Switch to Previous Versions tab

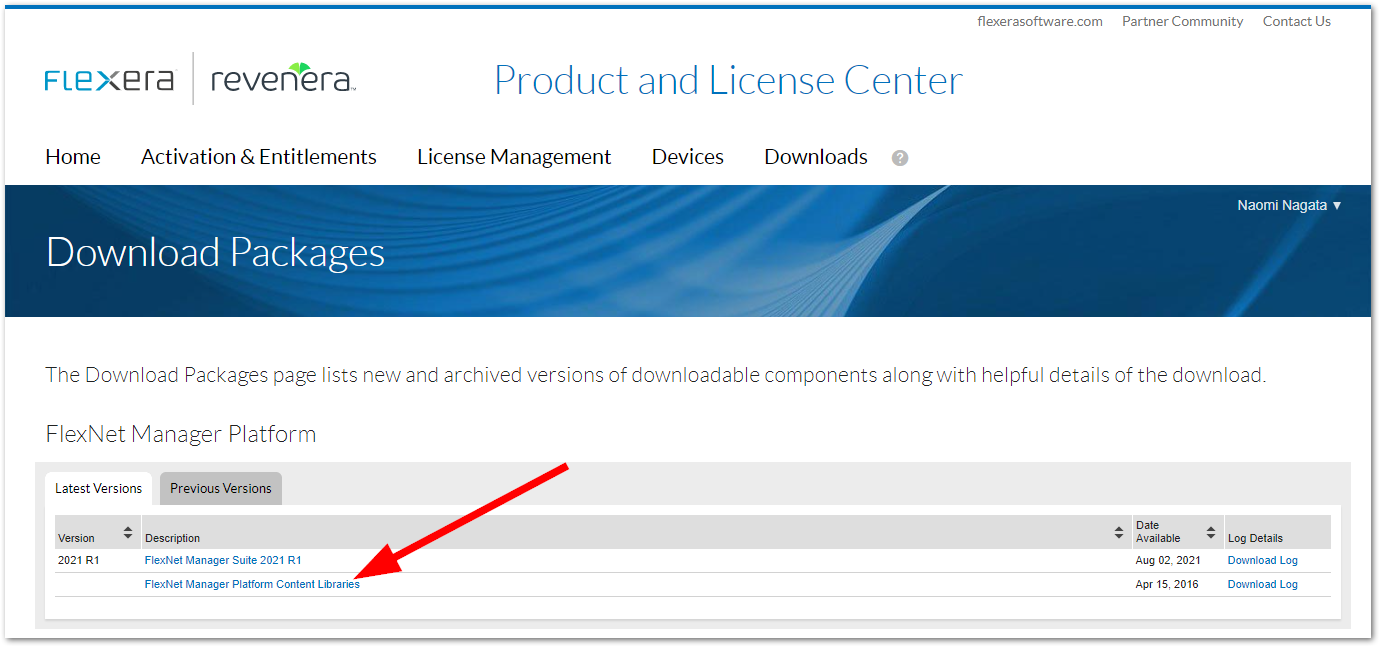click(x=221, y=489)
